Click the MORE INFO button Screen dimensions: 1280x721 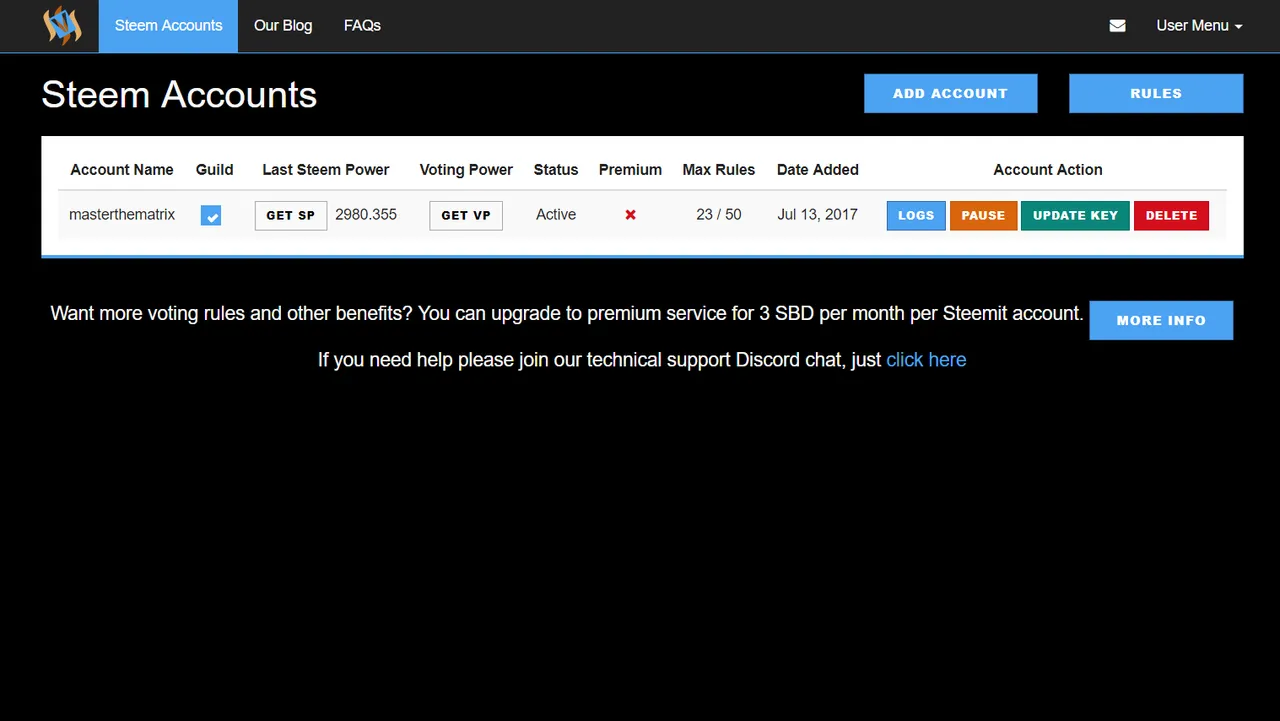[x=1161, y=320]
